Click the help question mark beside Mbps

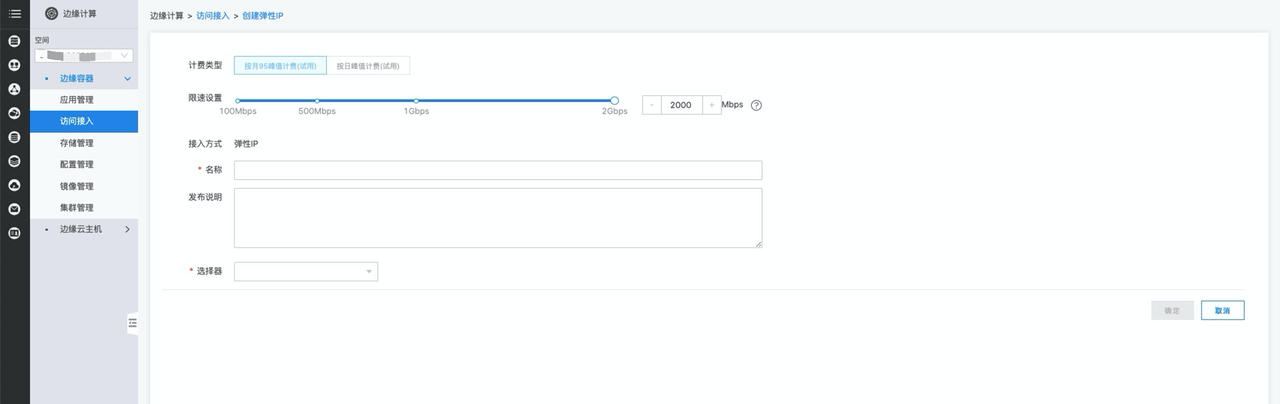coord(756,105)
